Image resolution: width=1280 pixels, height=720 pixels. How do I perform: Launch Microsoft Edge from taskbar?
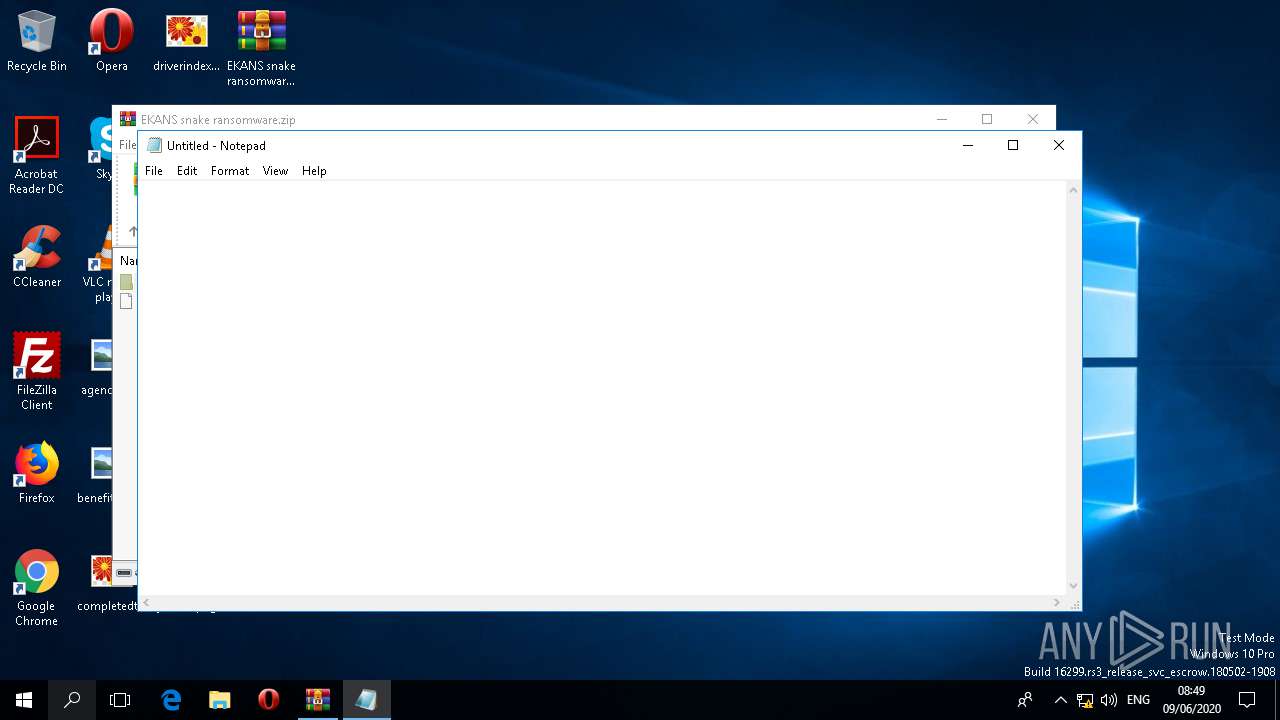171,700
